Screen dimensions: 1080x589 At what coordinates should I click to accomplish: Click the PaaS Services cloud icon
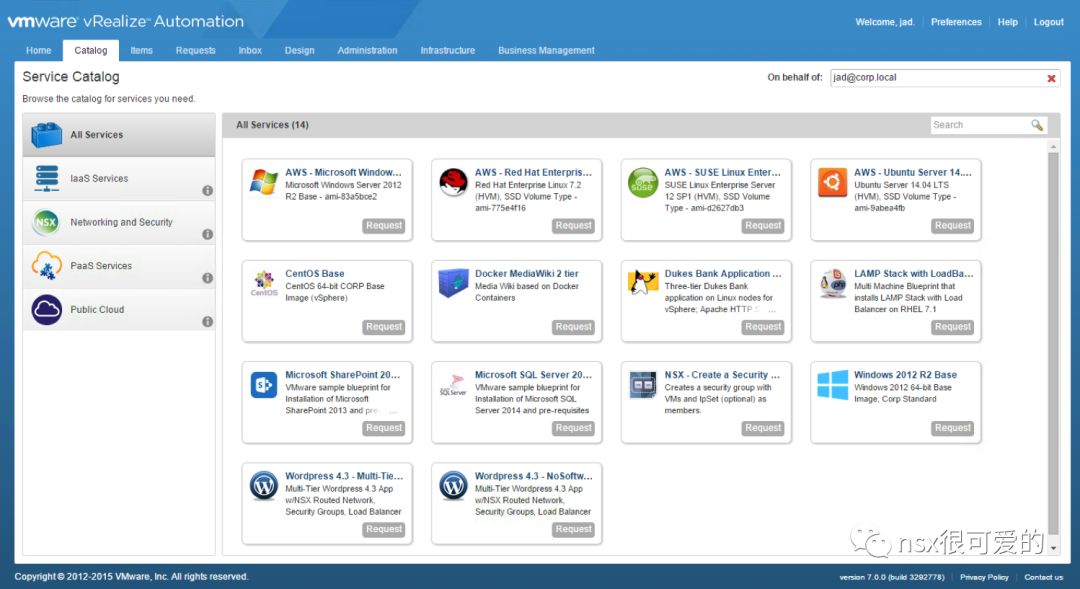pyautogui.click(x=47, y=266)
